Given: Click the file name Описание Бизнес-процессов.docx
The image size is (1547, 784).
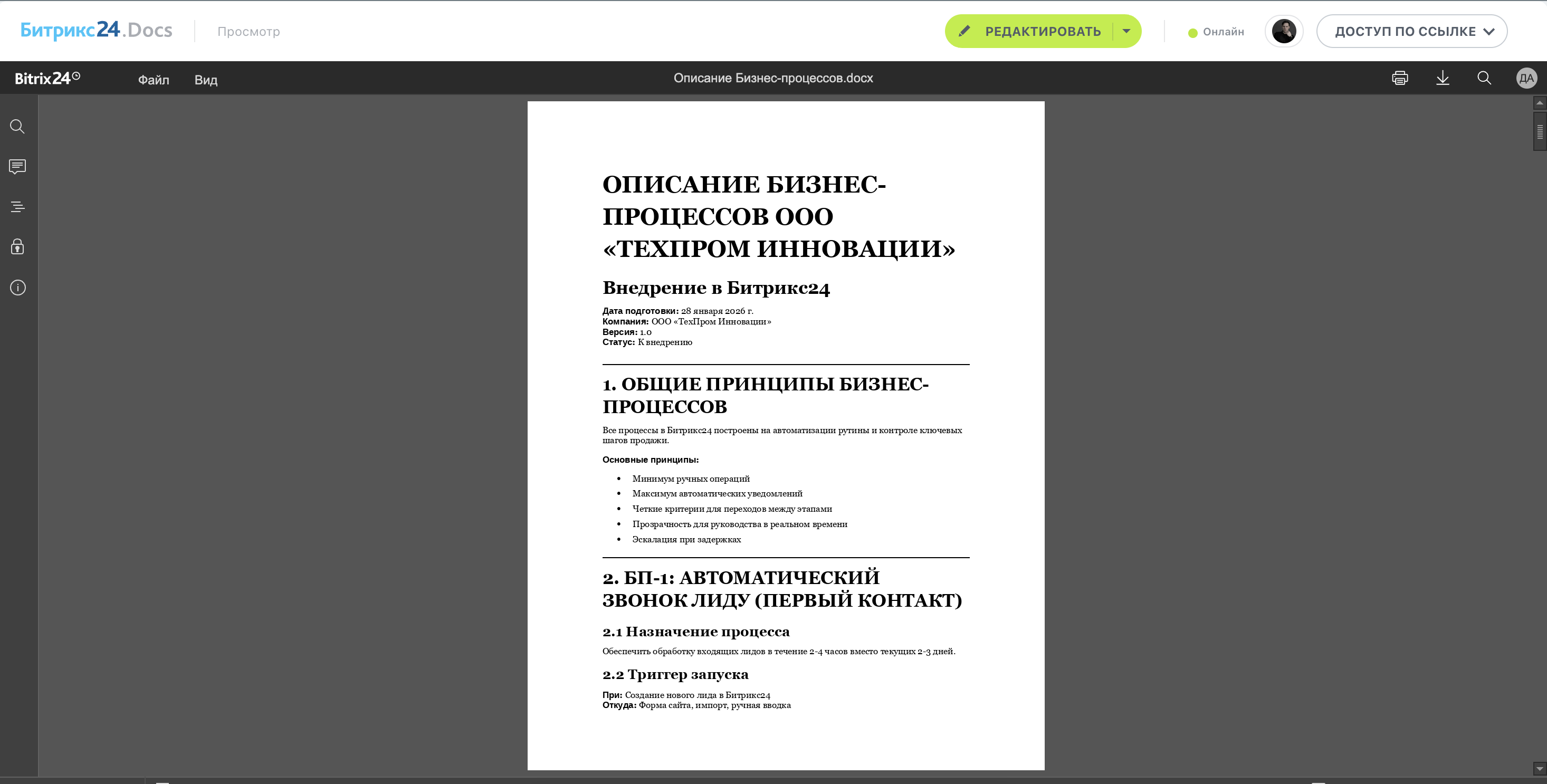Looking at the screenshot, I should coord(773,78).
